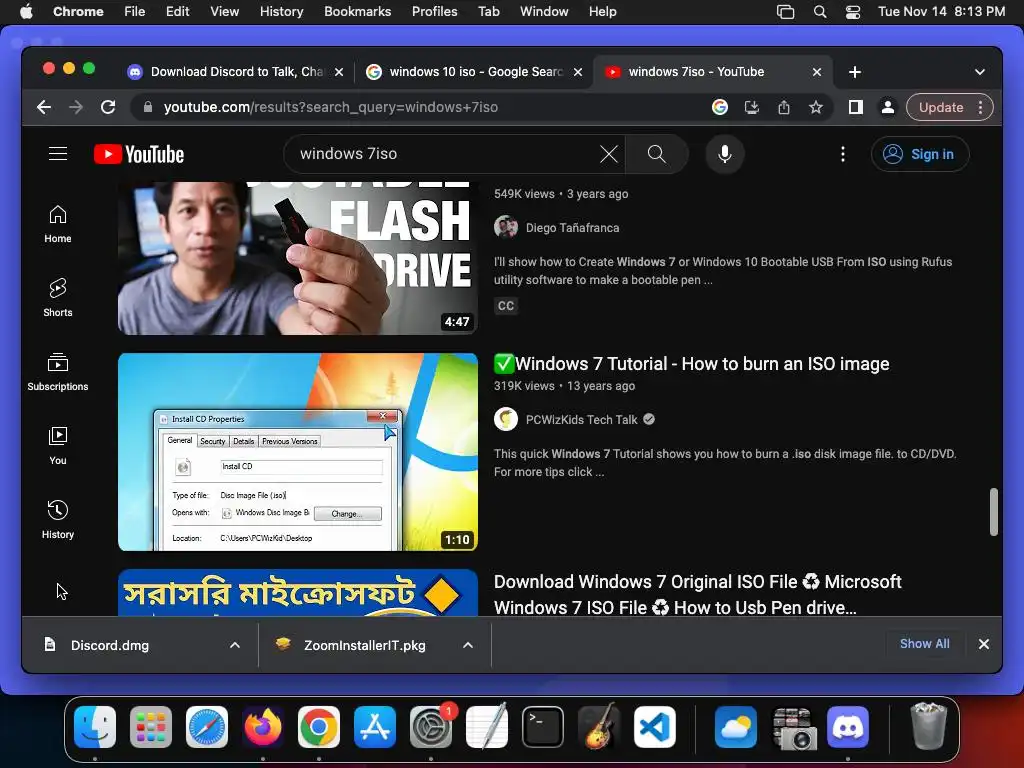Screen dimensions: 1024x768
Task: Click the Flash Drive video thumbnail
Action: coord(298,259)
